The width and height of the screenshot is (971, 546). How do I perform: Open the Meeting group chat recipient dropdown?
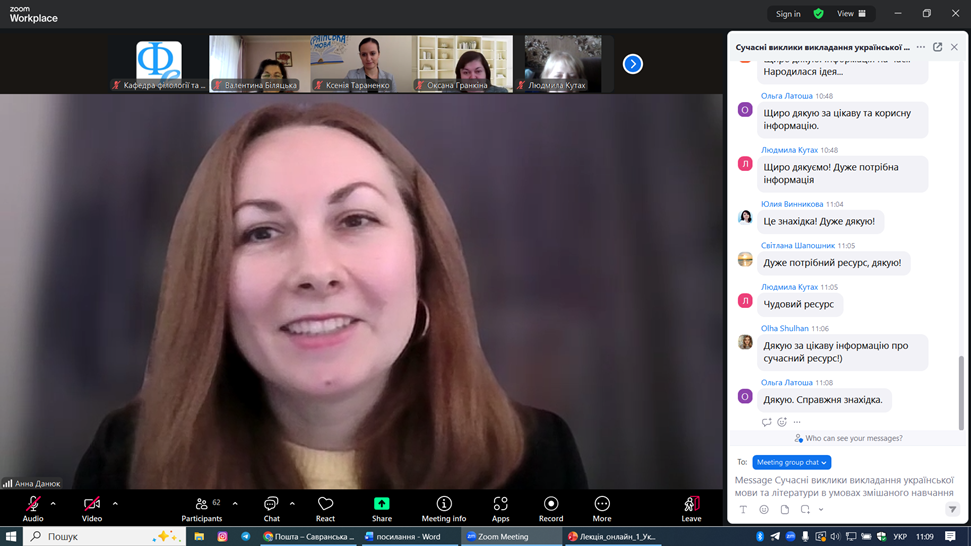coord(791,462)
